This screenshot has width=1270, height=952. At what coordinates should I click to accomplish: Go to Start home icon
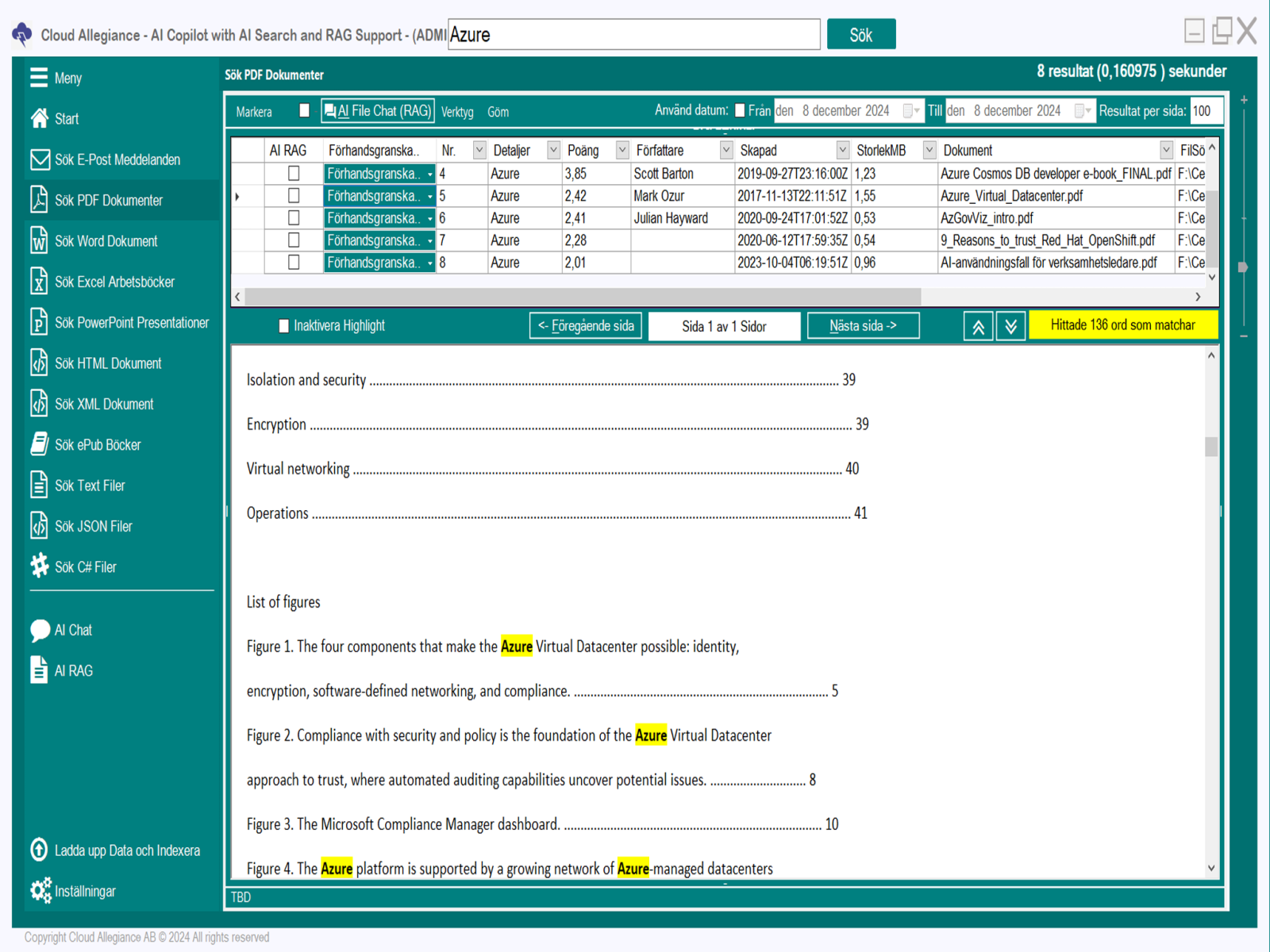[x=39, y=118]
